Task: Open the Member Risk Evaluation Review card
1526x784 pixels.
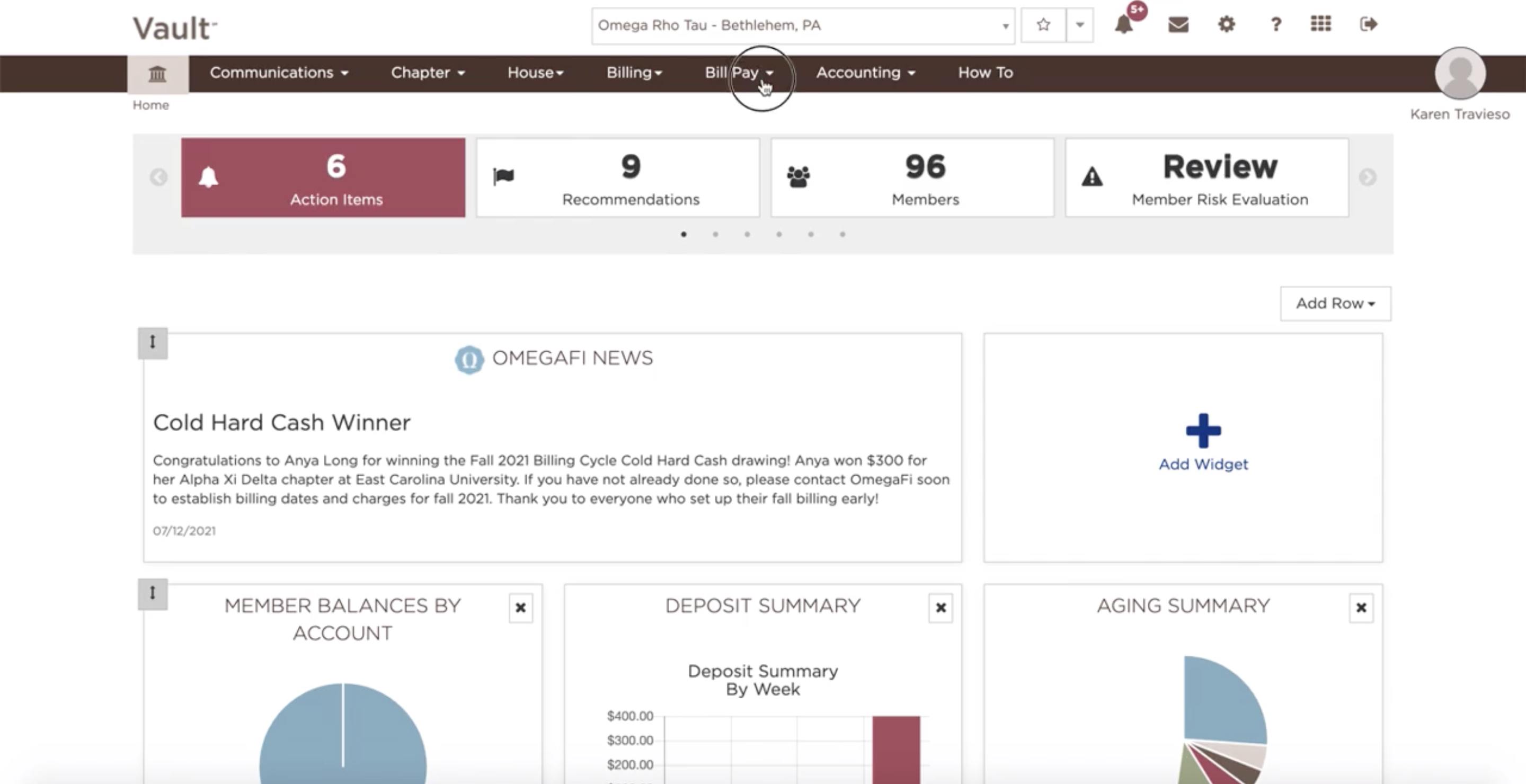Action: click(x=1206, y=177)
